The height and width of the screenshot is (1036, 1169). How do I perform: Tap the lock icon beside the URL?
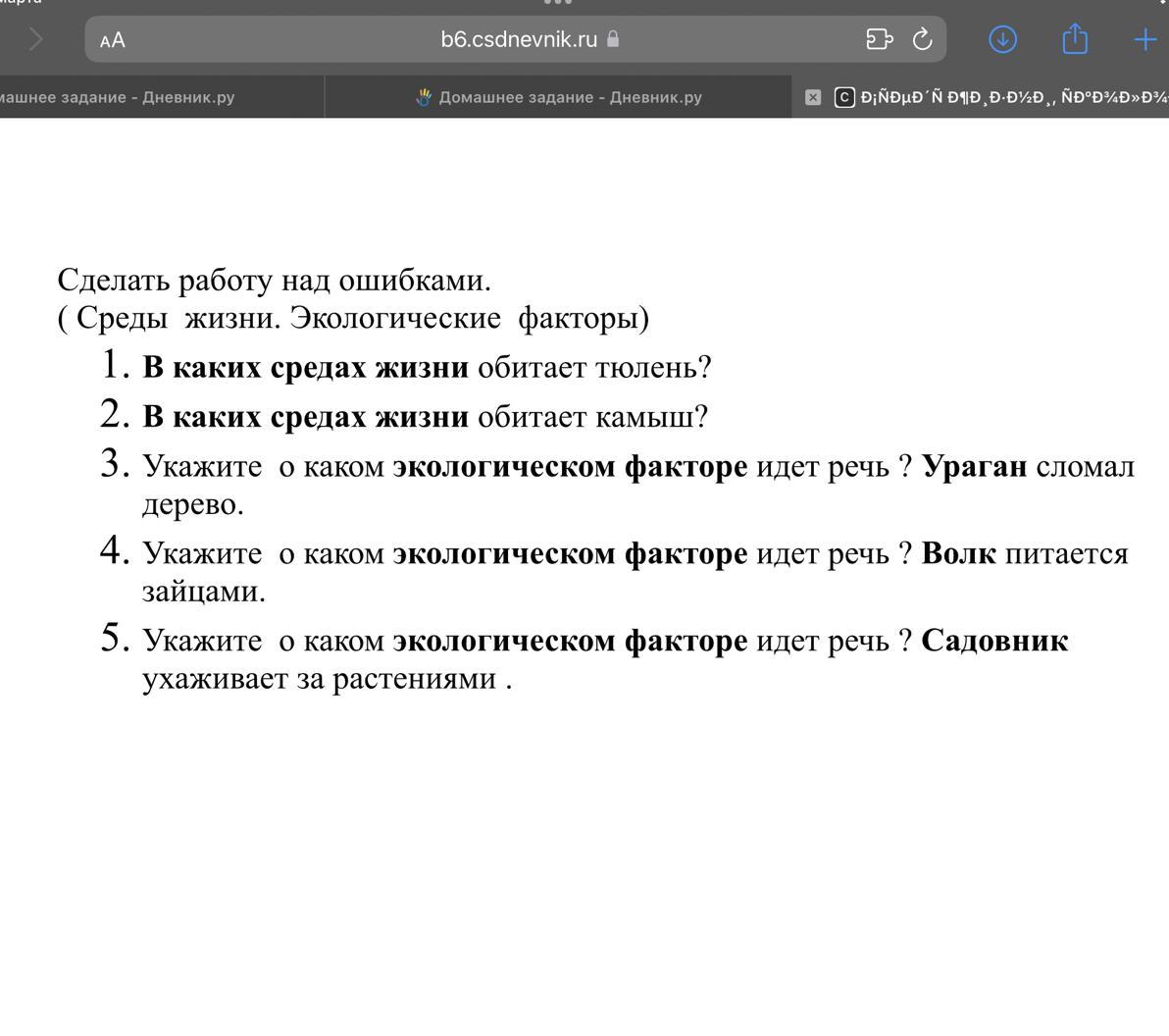613,39
